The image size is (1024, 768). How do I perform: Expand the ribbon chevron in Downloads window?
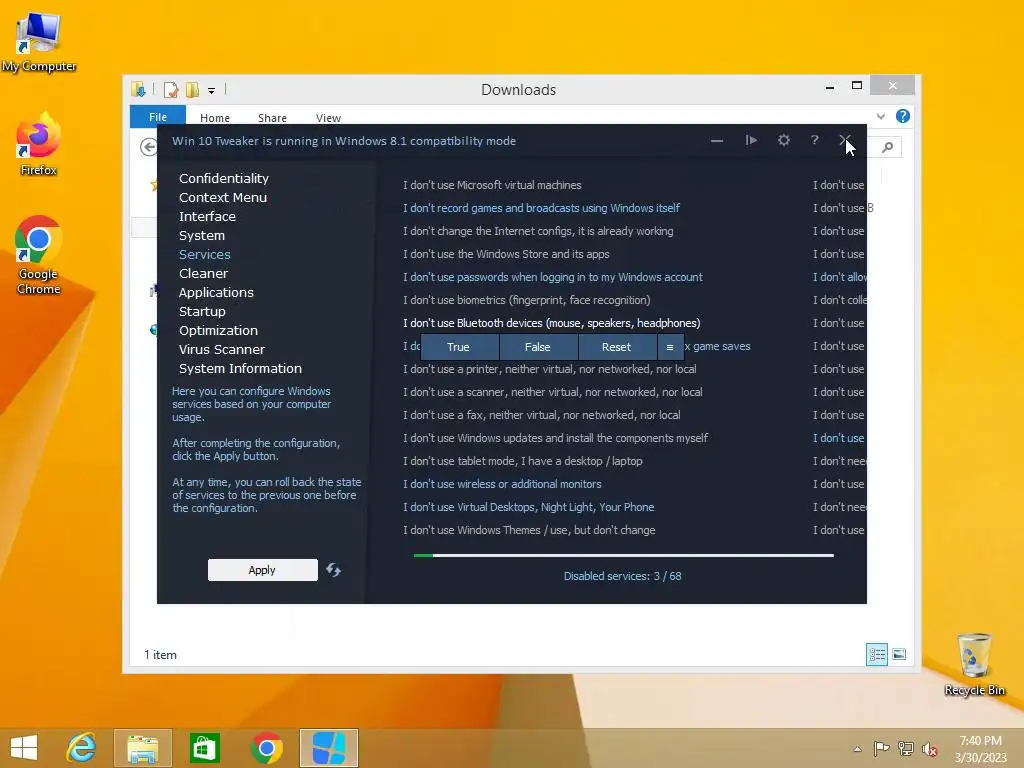coord(880,117)
